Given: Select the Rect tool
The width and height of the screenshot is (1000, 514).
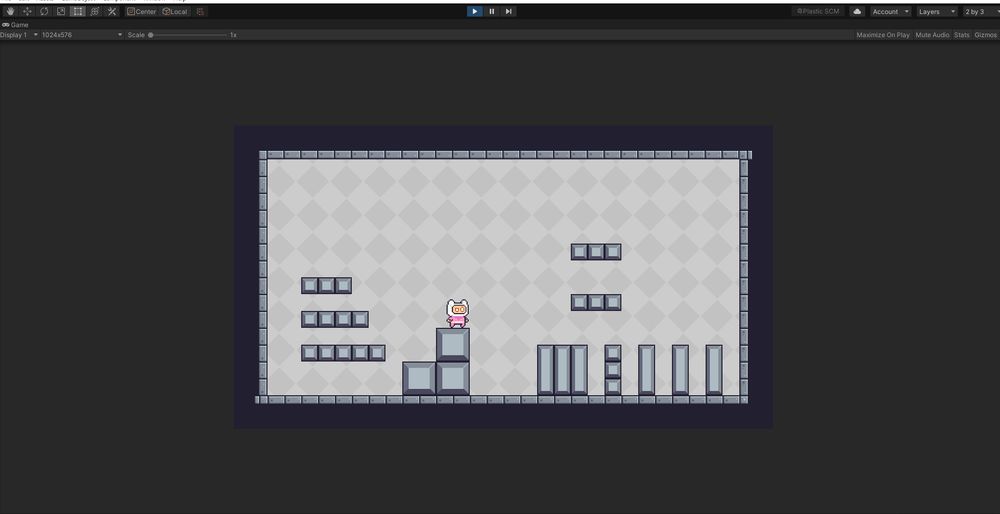Looking at the screenshot, I should [78, 11].
